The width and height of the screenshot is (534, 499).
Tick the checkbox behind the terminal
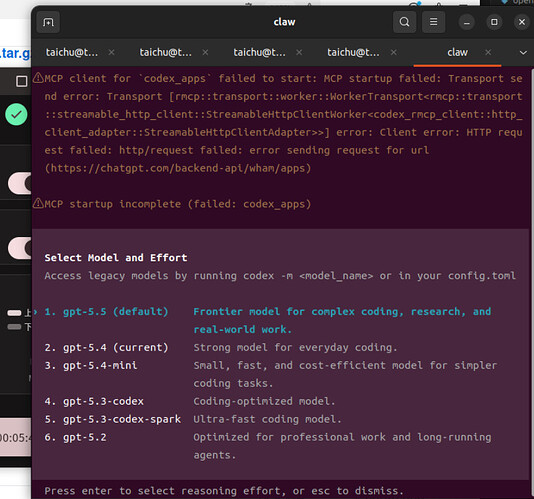[x=21, y=81]
